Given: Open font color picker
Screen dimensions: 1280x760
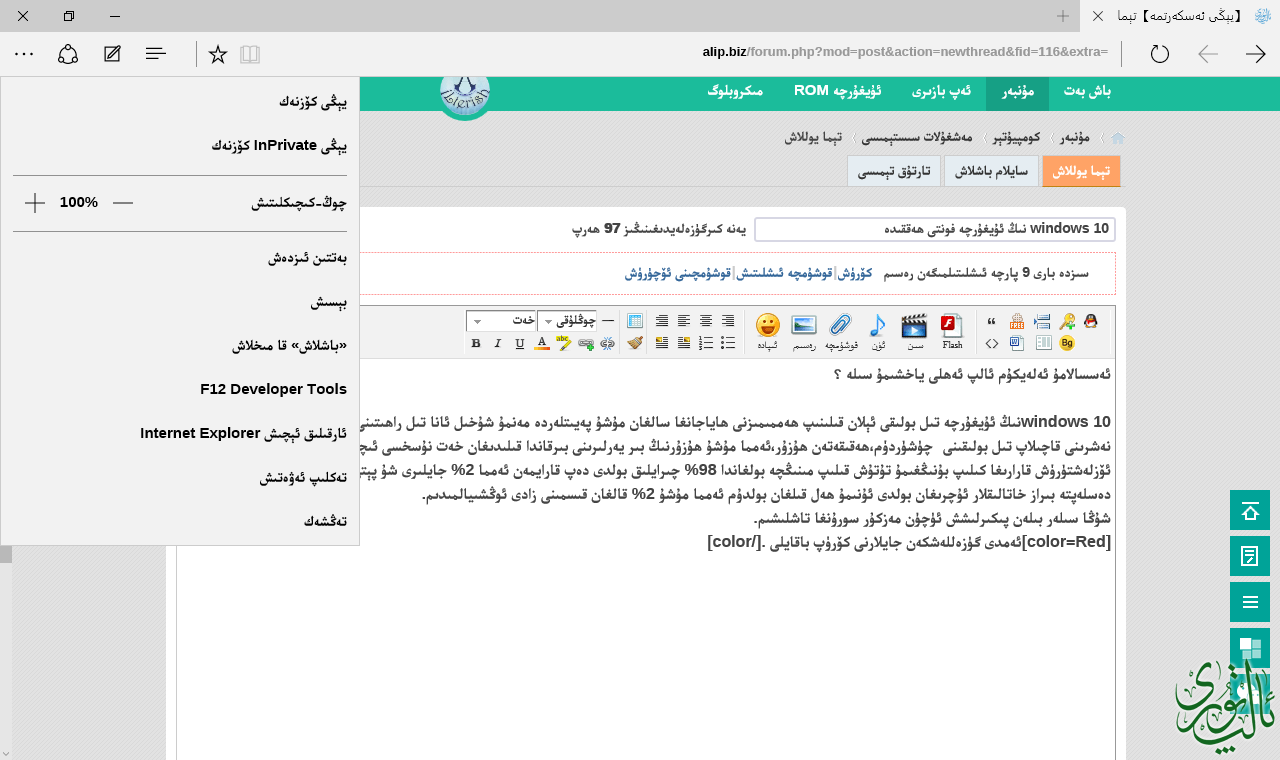Looking at the screenshot, I should pyautogui.click(x=542, y=343).
